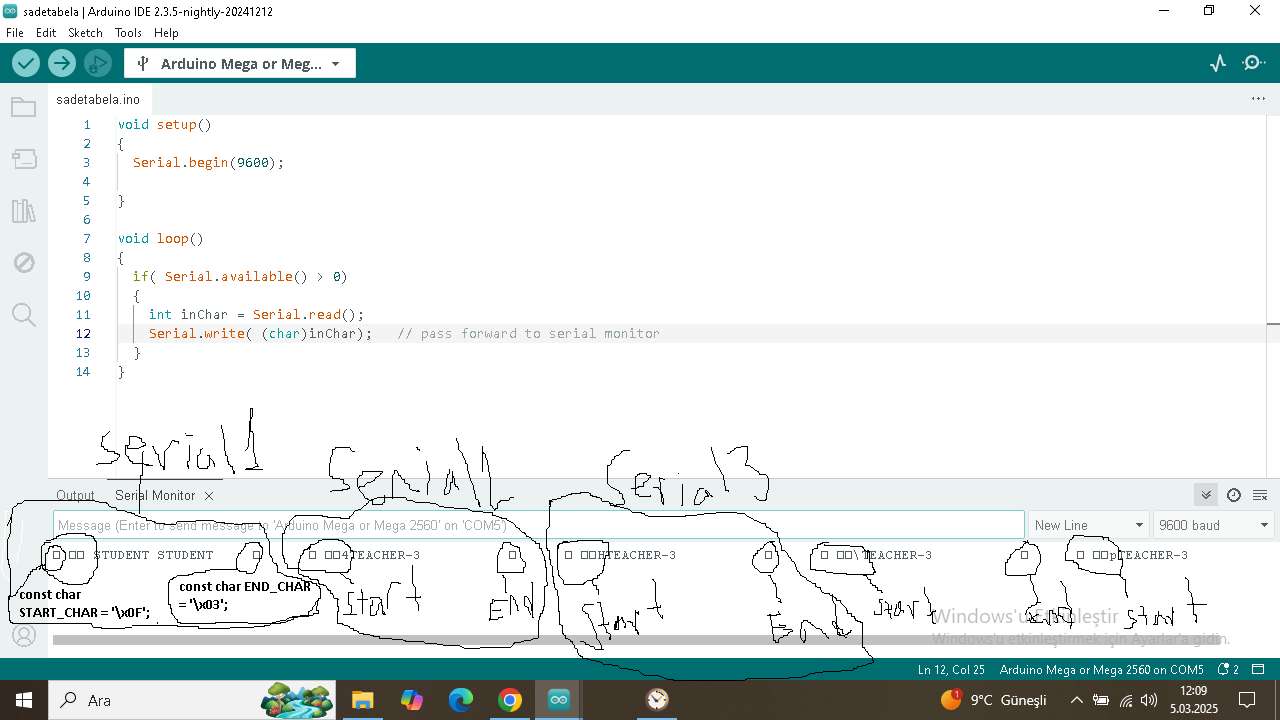This screenshot has height=720, width=1280.
Task: Toggle the Serial Monitor panel from the toolbar
Action: (1252, 62)
